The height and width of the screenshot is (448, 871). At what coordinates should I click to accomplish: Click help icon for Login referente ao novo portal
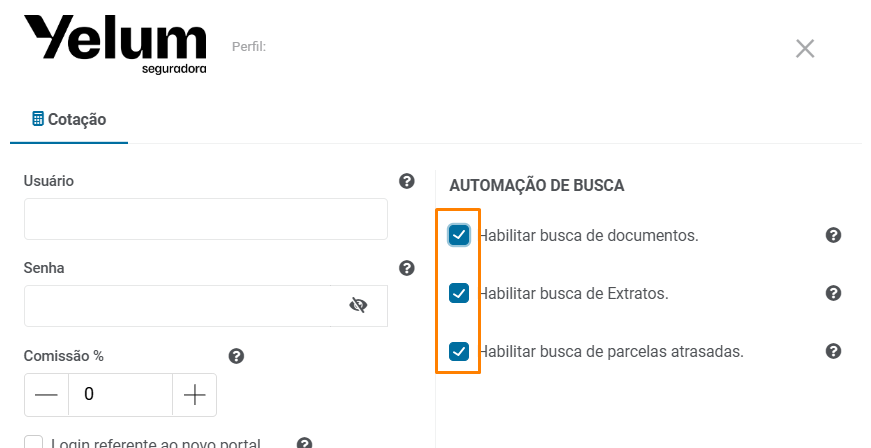point(304,443)
